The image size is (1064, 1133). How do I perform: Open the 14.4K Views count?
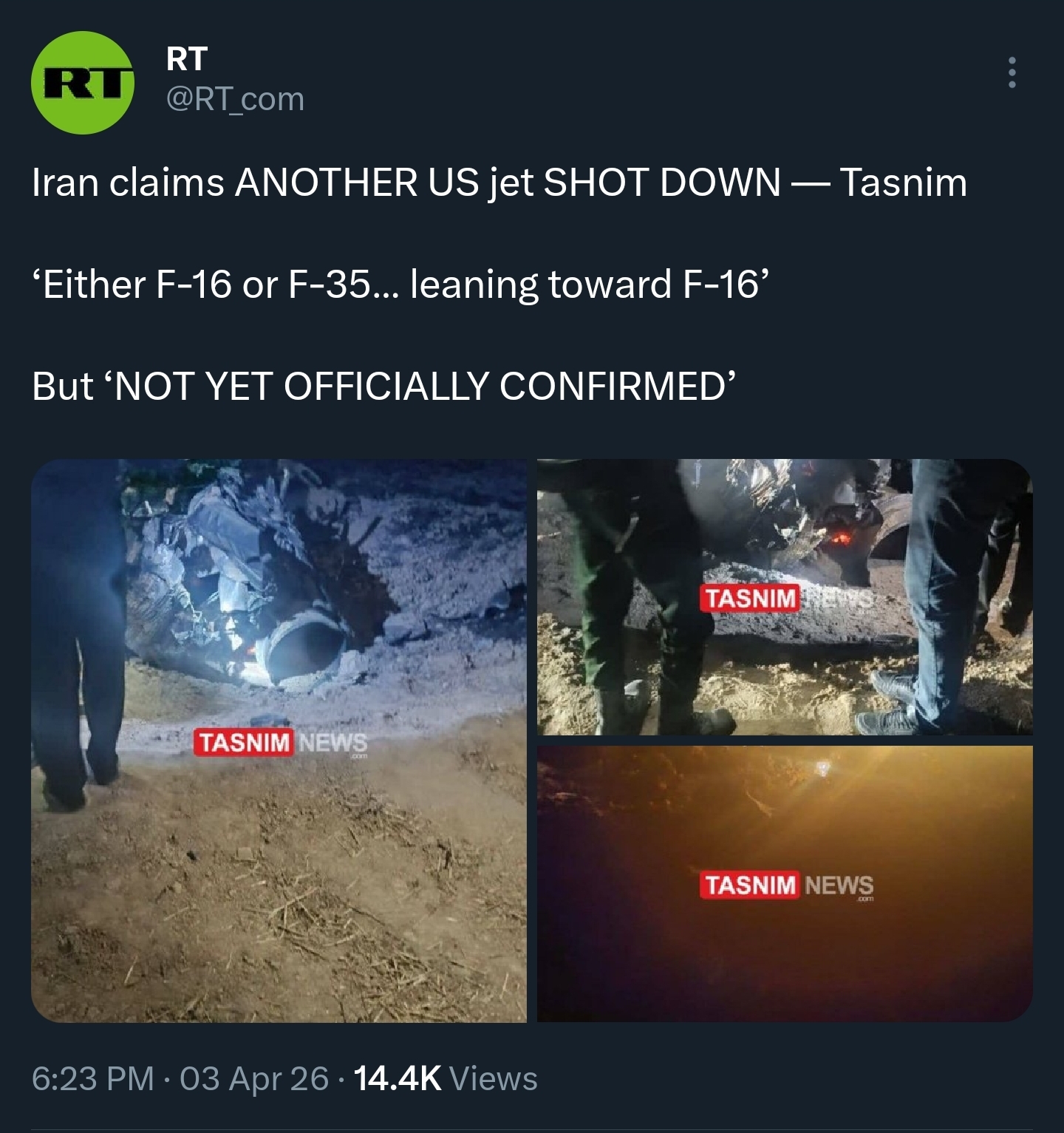coord(446,1079)
